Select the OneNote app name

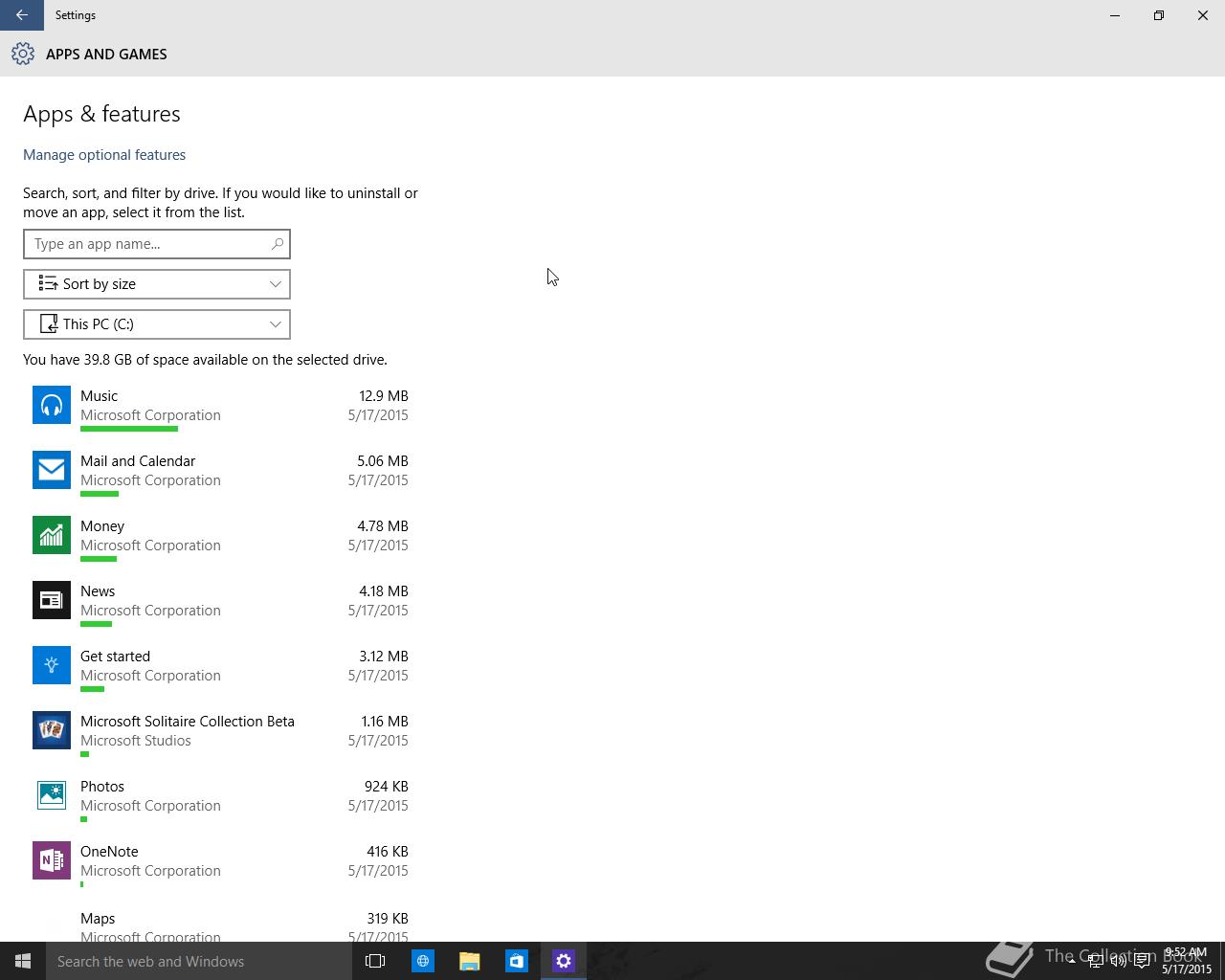[109, 852]
